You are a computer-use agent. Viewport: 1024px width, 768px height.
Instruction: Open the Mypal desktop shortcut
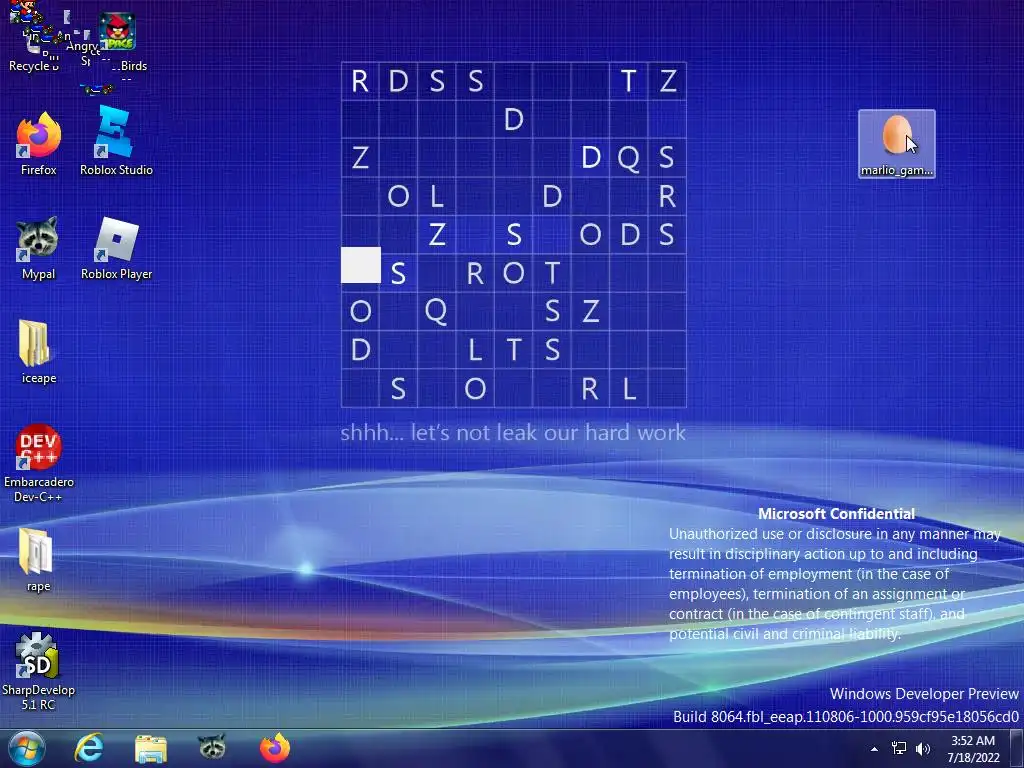pyautogui.click(x=39, y=248)
